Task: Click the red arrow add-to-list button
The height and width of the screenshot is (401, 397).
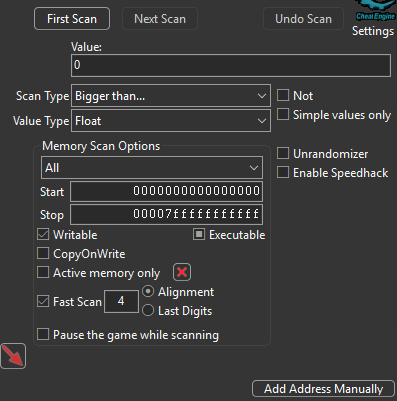Action: coord(13,356)
